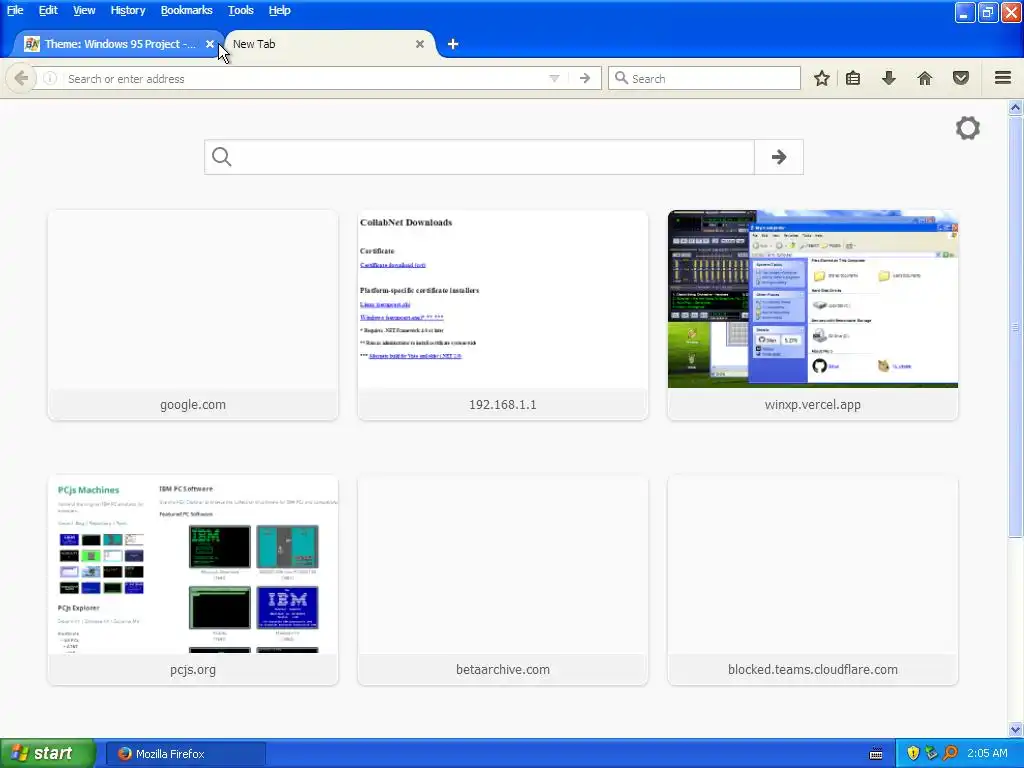This screenshot has width=1024, height=768.
Task: Open the Edit menu
Action: 48,10
